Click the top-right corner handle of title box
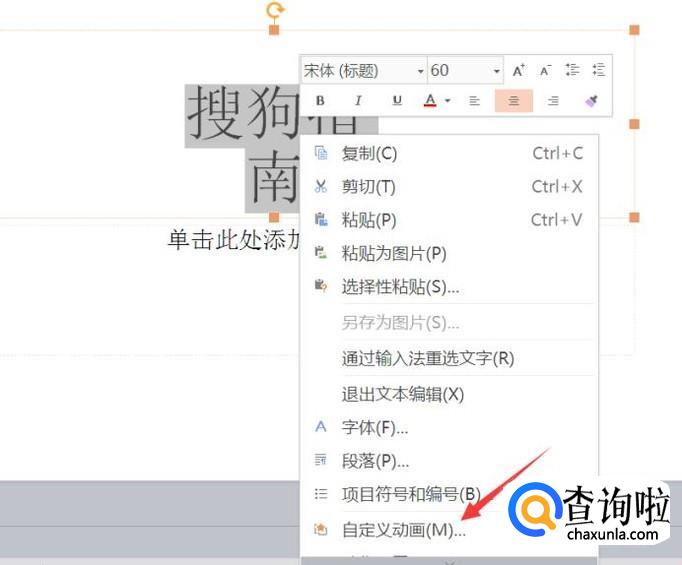The height and width of the screenshot is (565, 682). click(x=635, y=30)
